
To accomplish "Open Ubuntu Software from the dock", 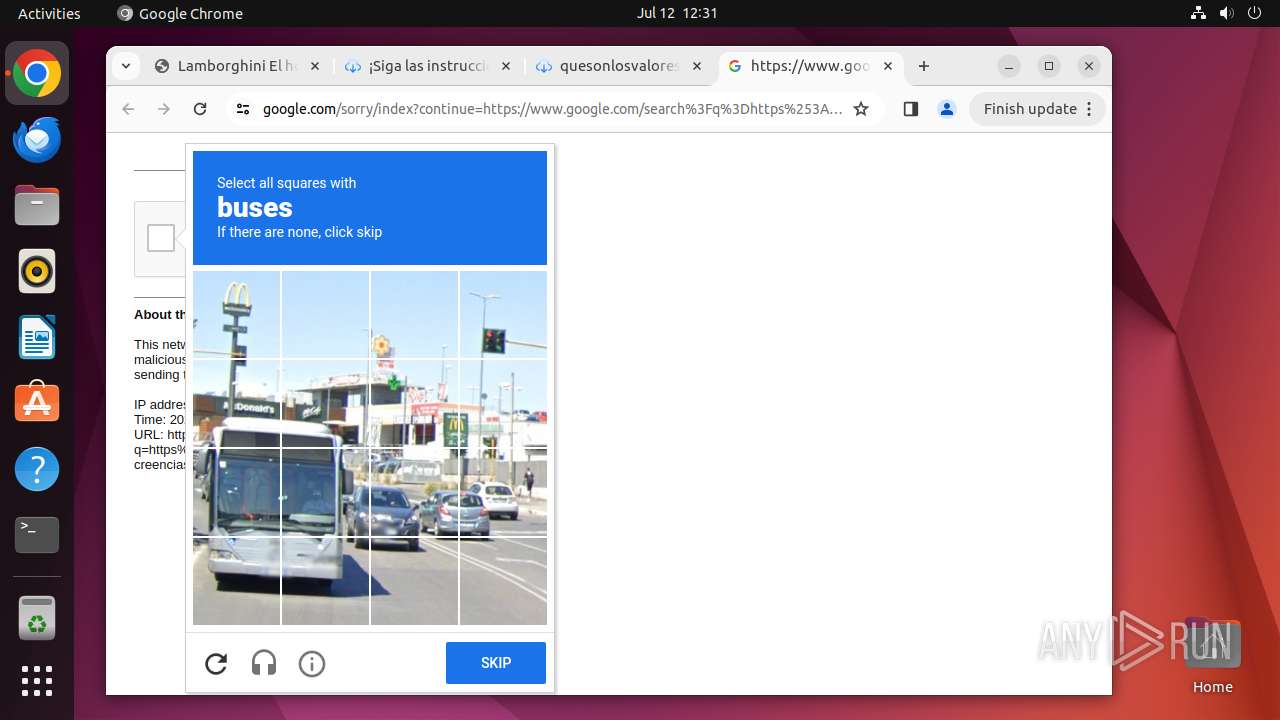I will pyautogui.click(x=37, y=403).
